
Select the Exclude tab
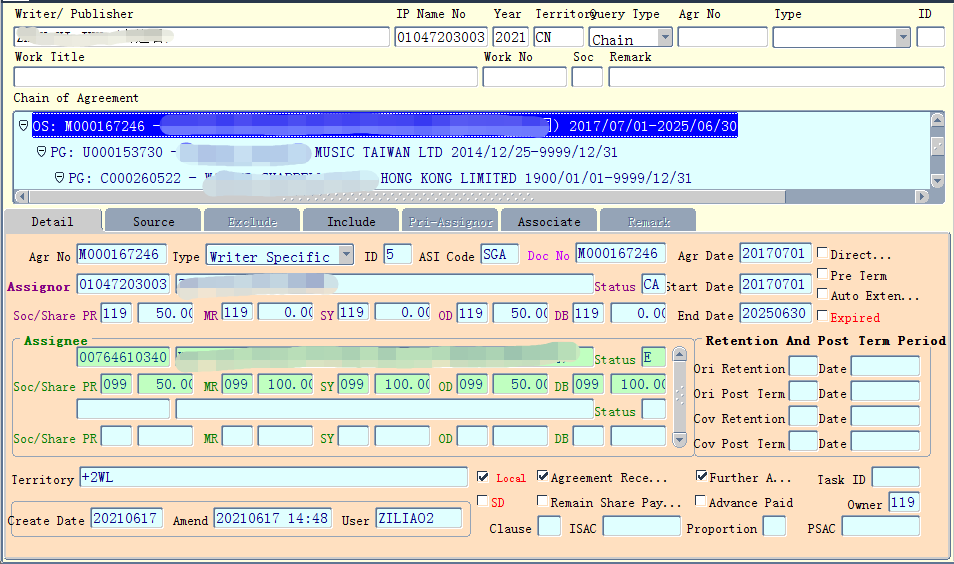point(252,221)
